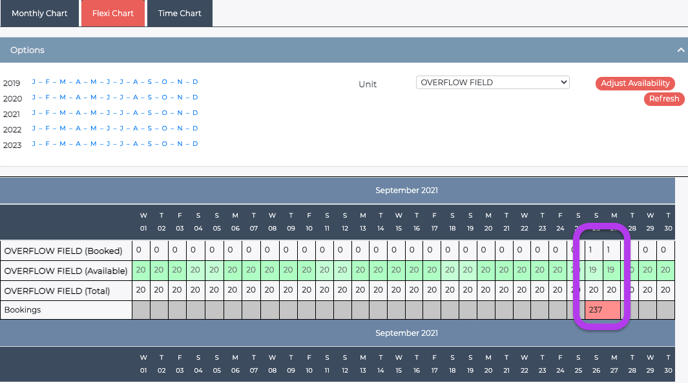Select the Booked cell for day 30

tap(665, 251)
